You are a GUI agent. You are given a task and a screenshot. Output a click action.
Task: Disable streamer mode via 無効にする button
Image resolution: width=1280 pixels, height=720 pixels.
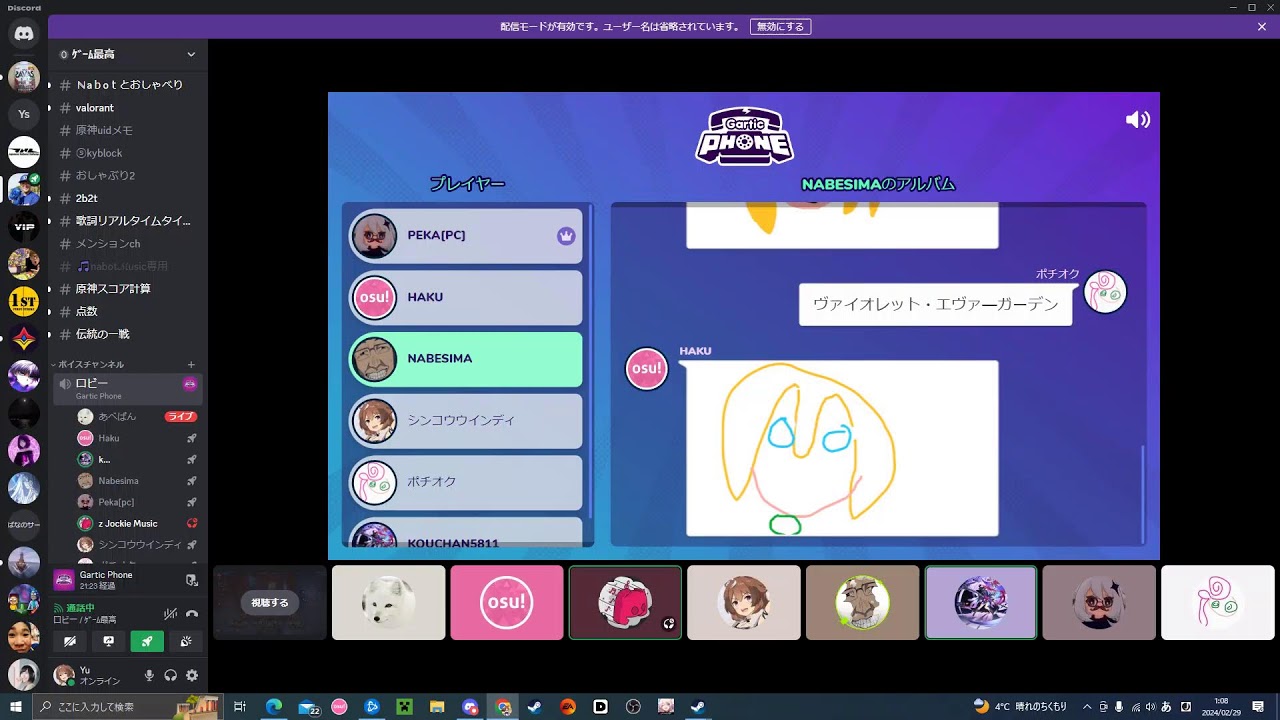click(780, 27)
